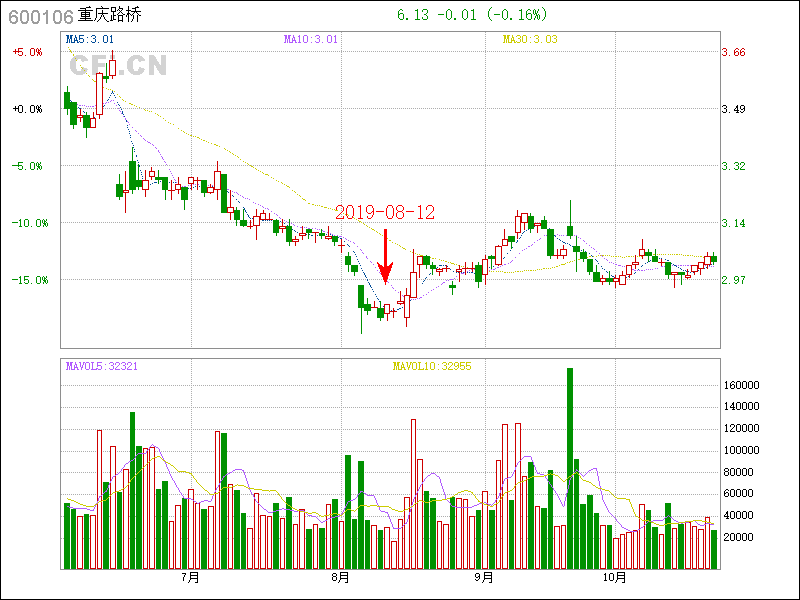Click the 160000 volume axis label
This screenshot has height=600, width=800.
tap(742, 385)
